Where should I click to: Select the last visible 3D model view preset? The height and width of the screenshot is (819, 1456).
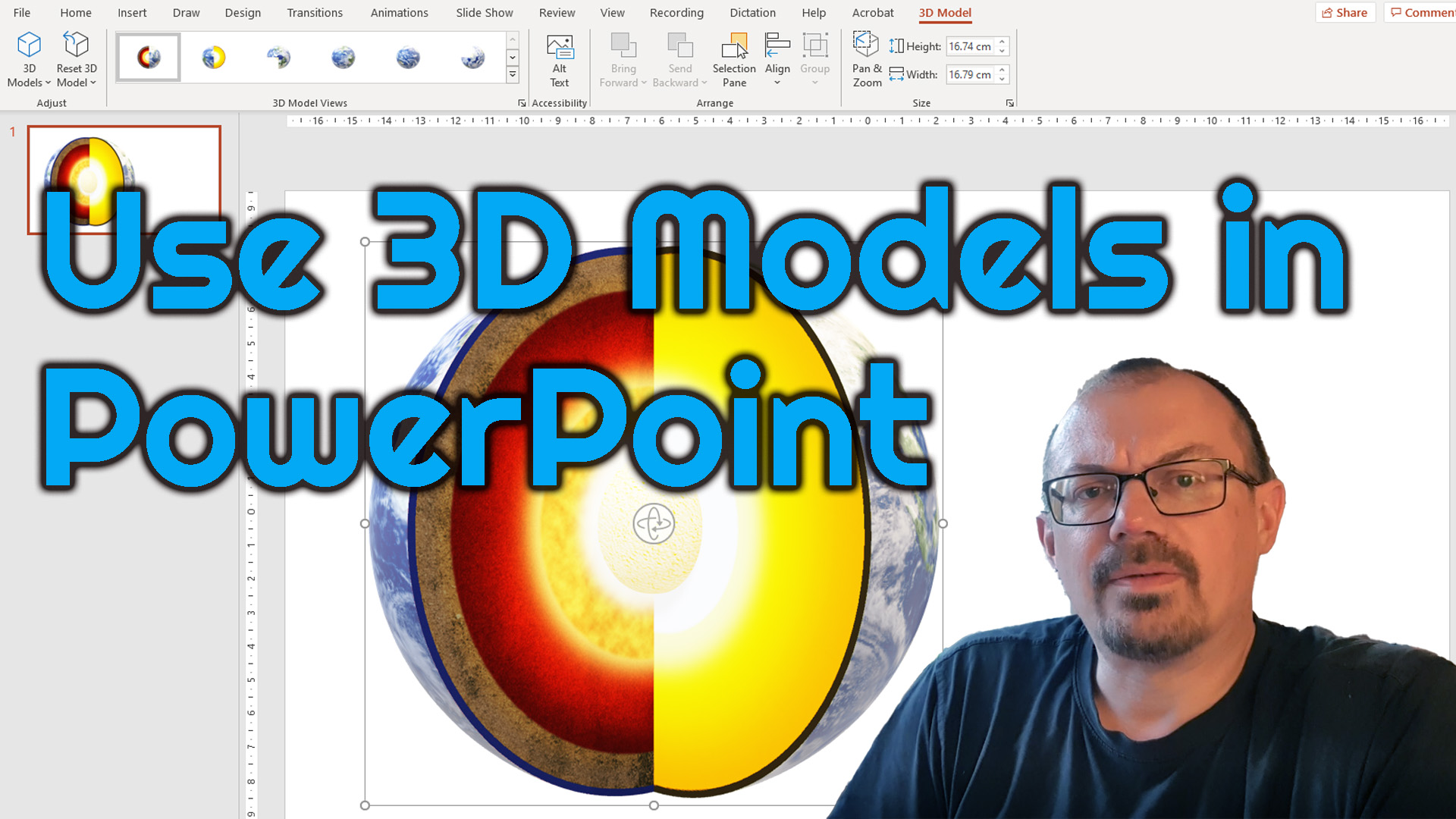(472, 58)
